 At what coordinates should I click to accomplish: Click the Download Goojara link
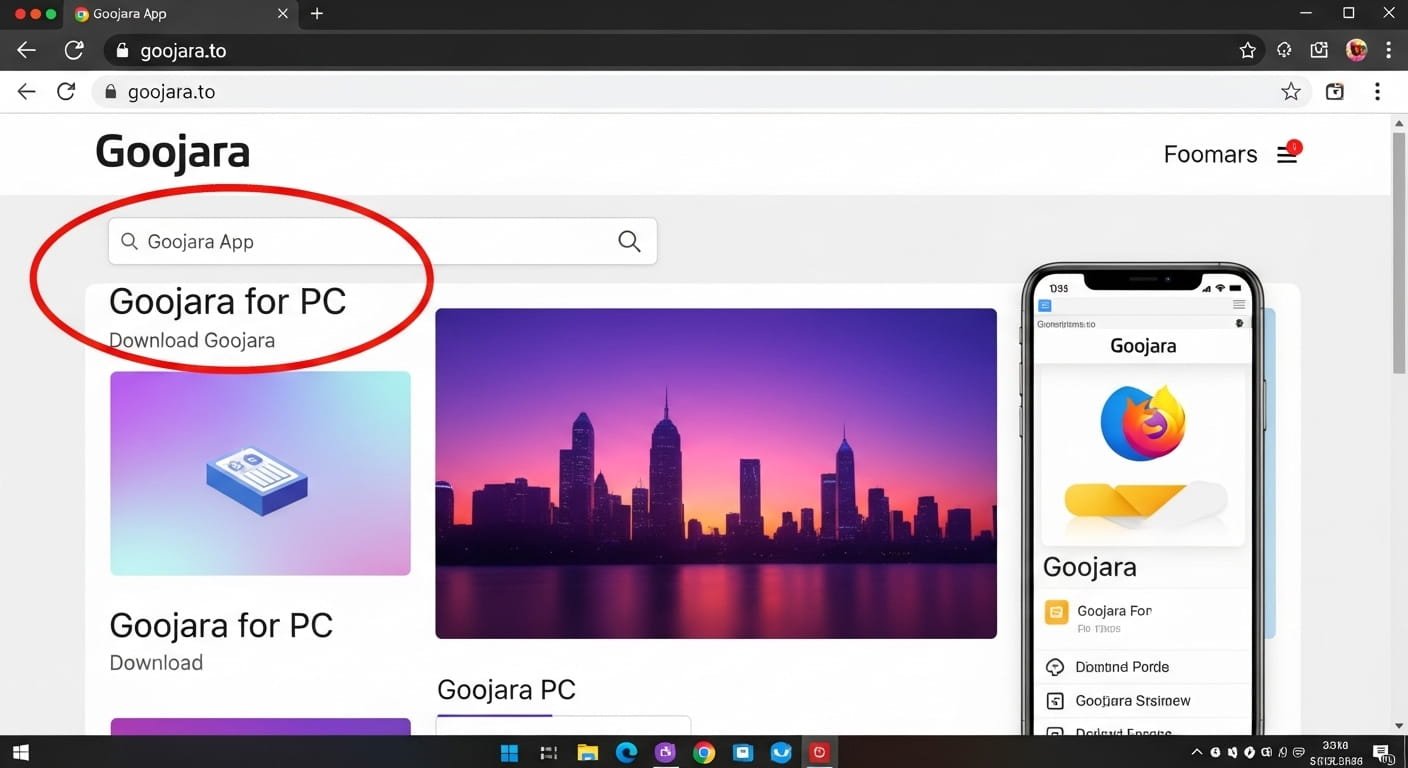click(192, 340)
